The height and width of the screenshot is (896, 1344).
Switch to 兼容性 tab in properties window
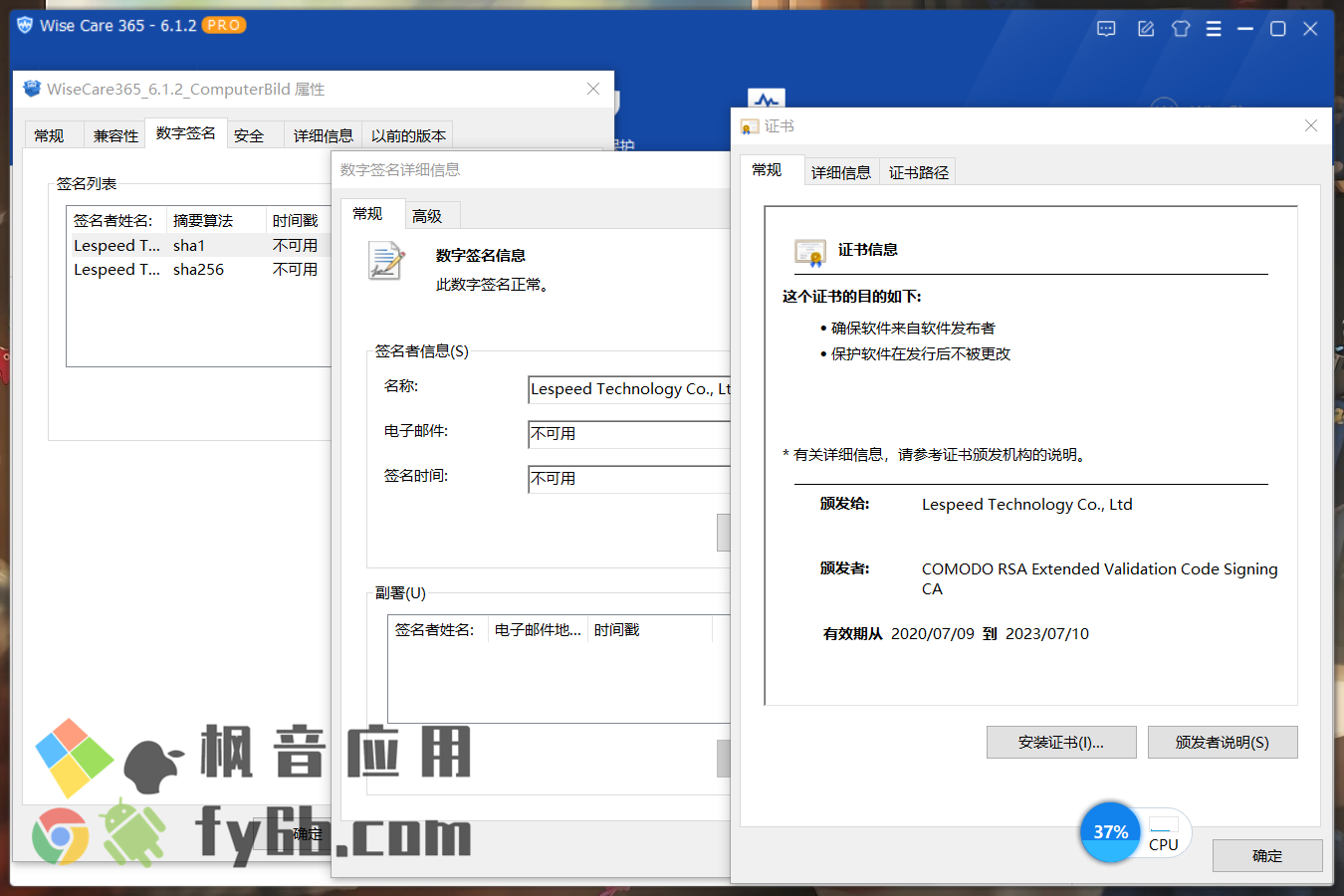pos(115,135)
